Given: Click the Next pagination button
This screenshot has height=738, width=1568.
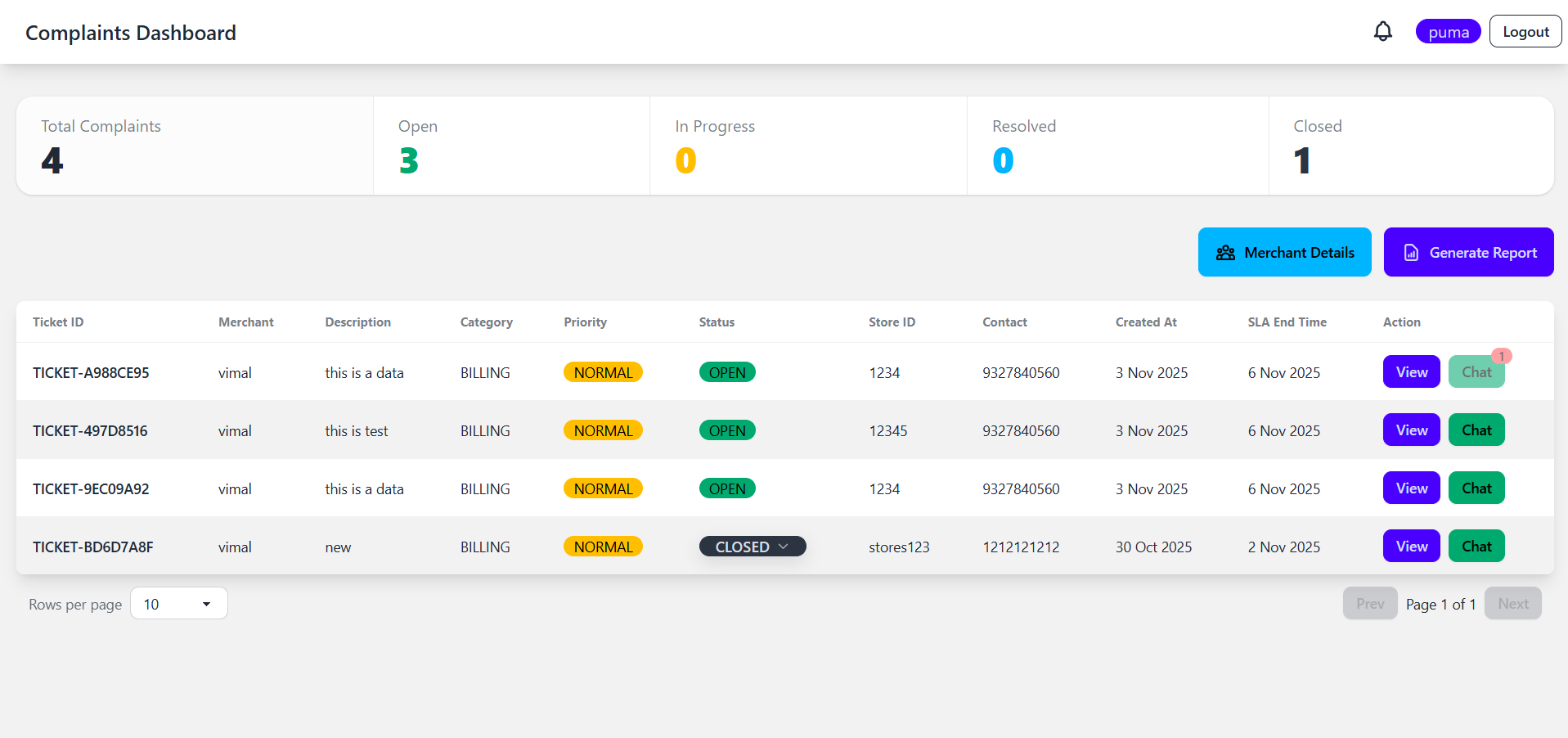Looking at the screenshot, I should point(1512,603).
